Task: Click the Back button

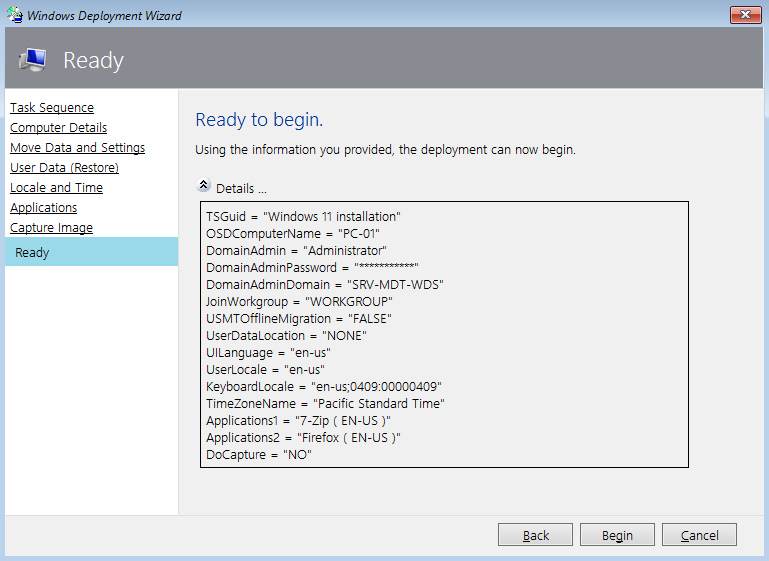Action: [535, 535]
